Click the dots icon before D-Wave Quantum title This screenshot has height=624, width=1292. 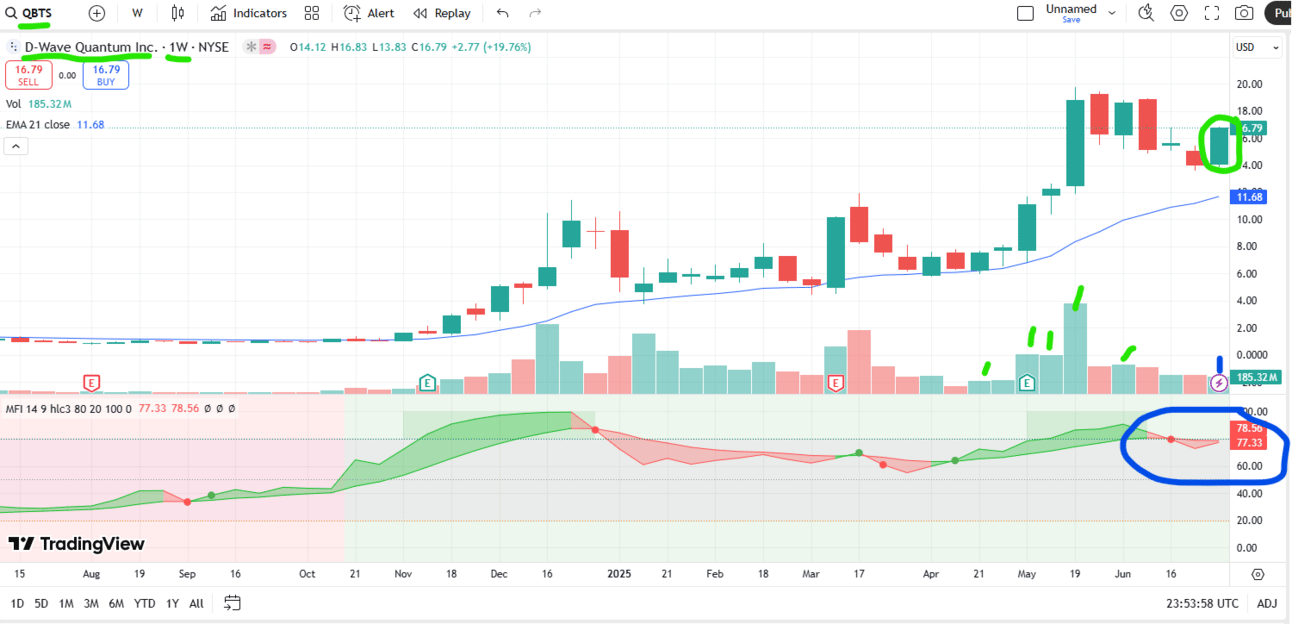(x=13, y=47)
